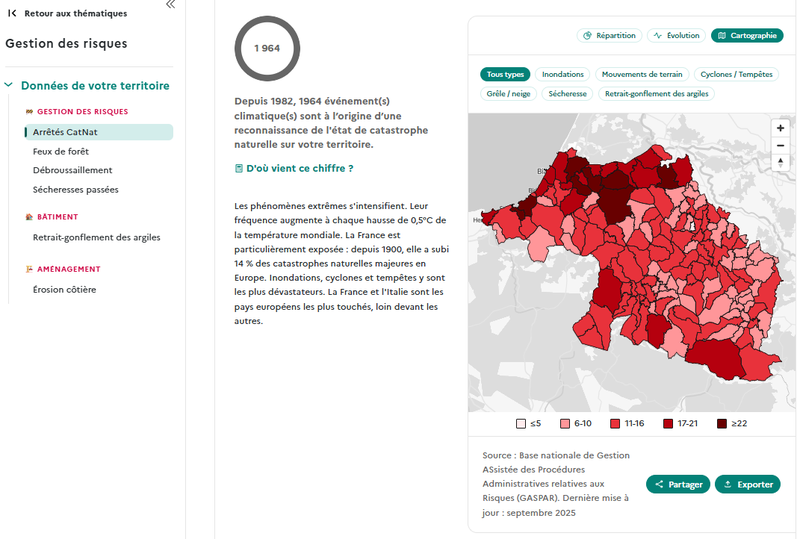The width and height of the screenshot is (800, 539).
Task: Collapse Données de votre territoire section
Action: pyautogui.click(x=9, y=85)
